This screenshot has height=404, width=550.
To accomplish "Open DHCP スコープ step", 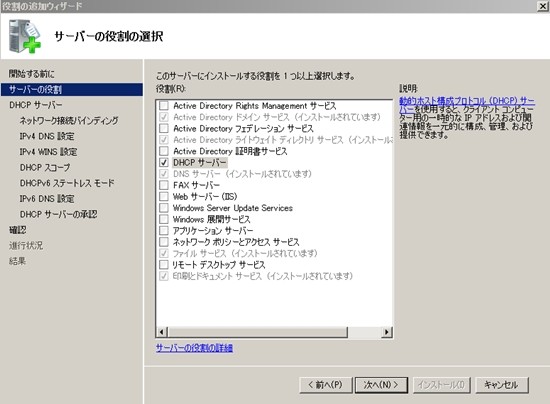I will [45, 168].
